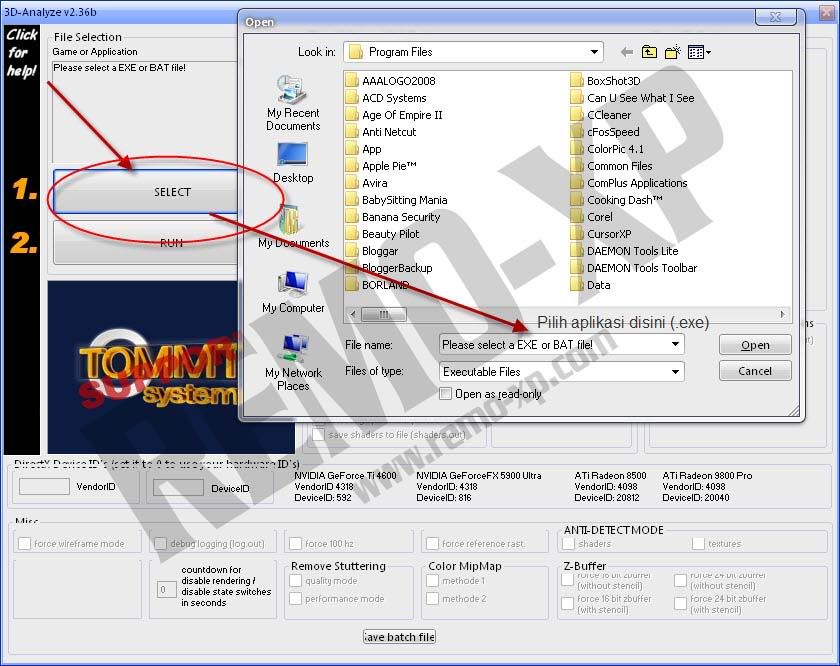
Task: Click the Open button
Action: 755,345
